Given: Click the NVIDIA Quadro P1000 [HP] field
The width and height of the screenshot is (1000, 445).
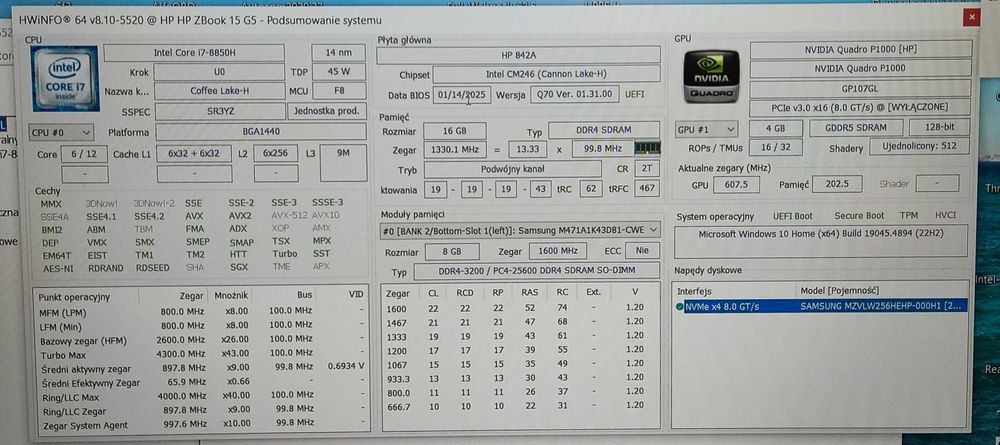Looking at the screenshot, I should point(861,50).
